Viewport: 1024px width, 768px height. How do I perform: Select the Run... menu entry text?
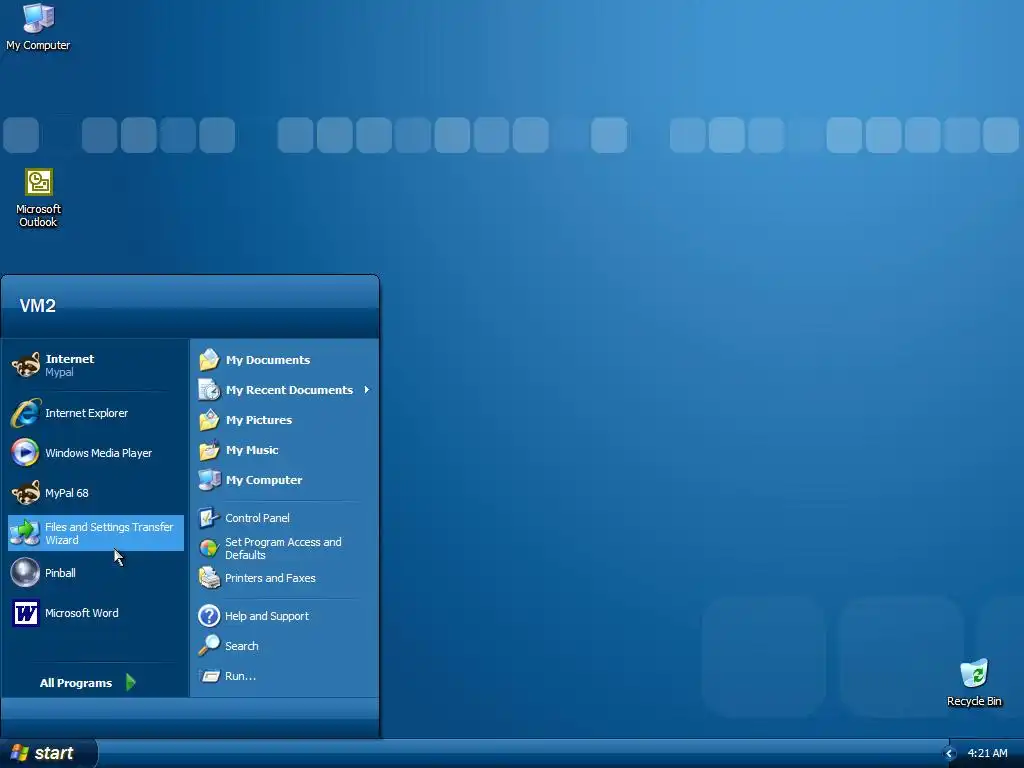pos(240,676)
